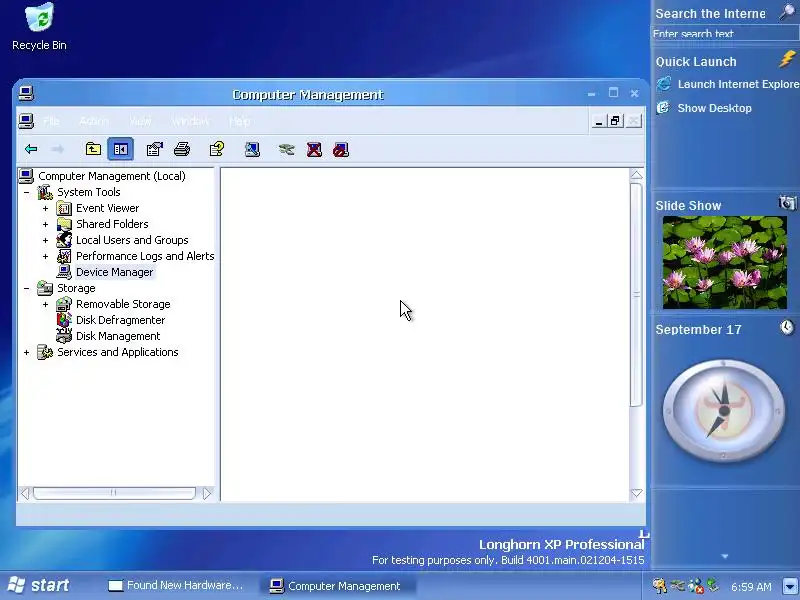The image size is (800, 600).
Task: Restore the inner MMC child window
Action: click(x=615, y=121)
